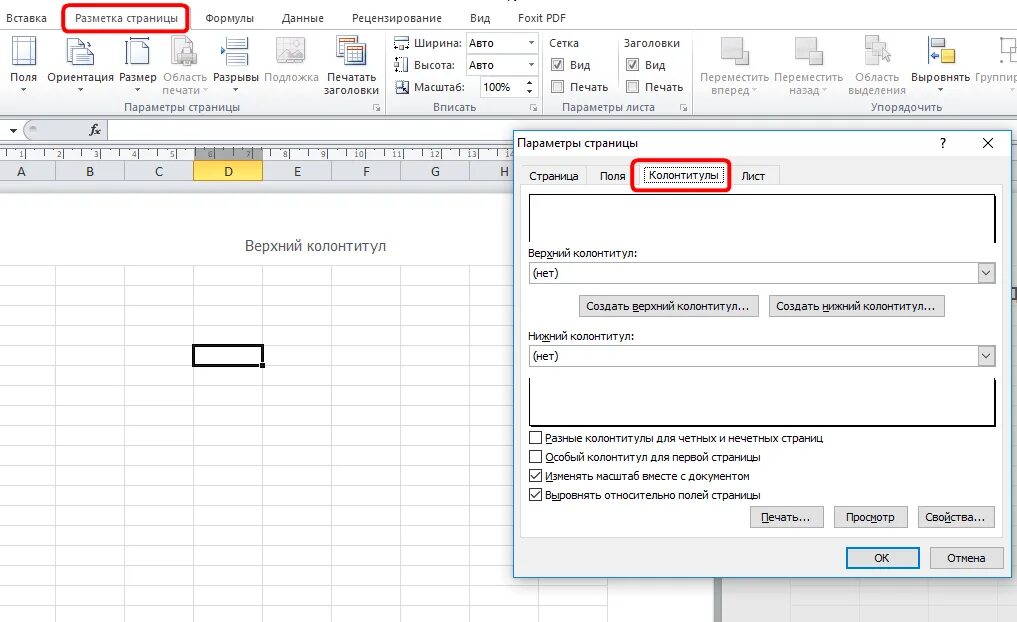Expand the Верхний колонтитул dropdown list
The height and width of the screenshot is (622, 1017).
(x=986, y=273)
